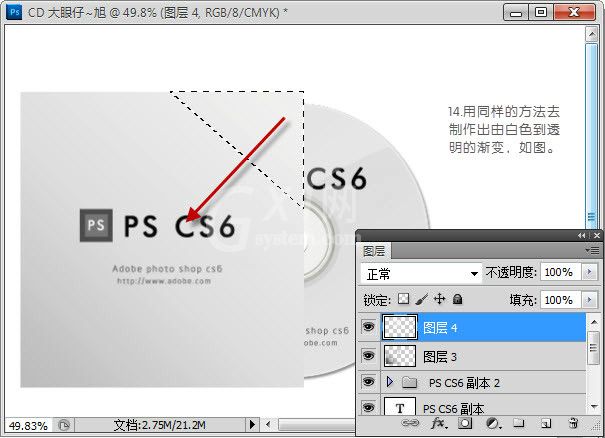Click the layers list scroll down arrow
Screen dimensions: 605x438
594,406
